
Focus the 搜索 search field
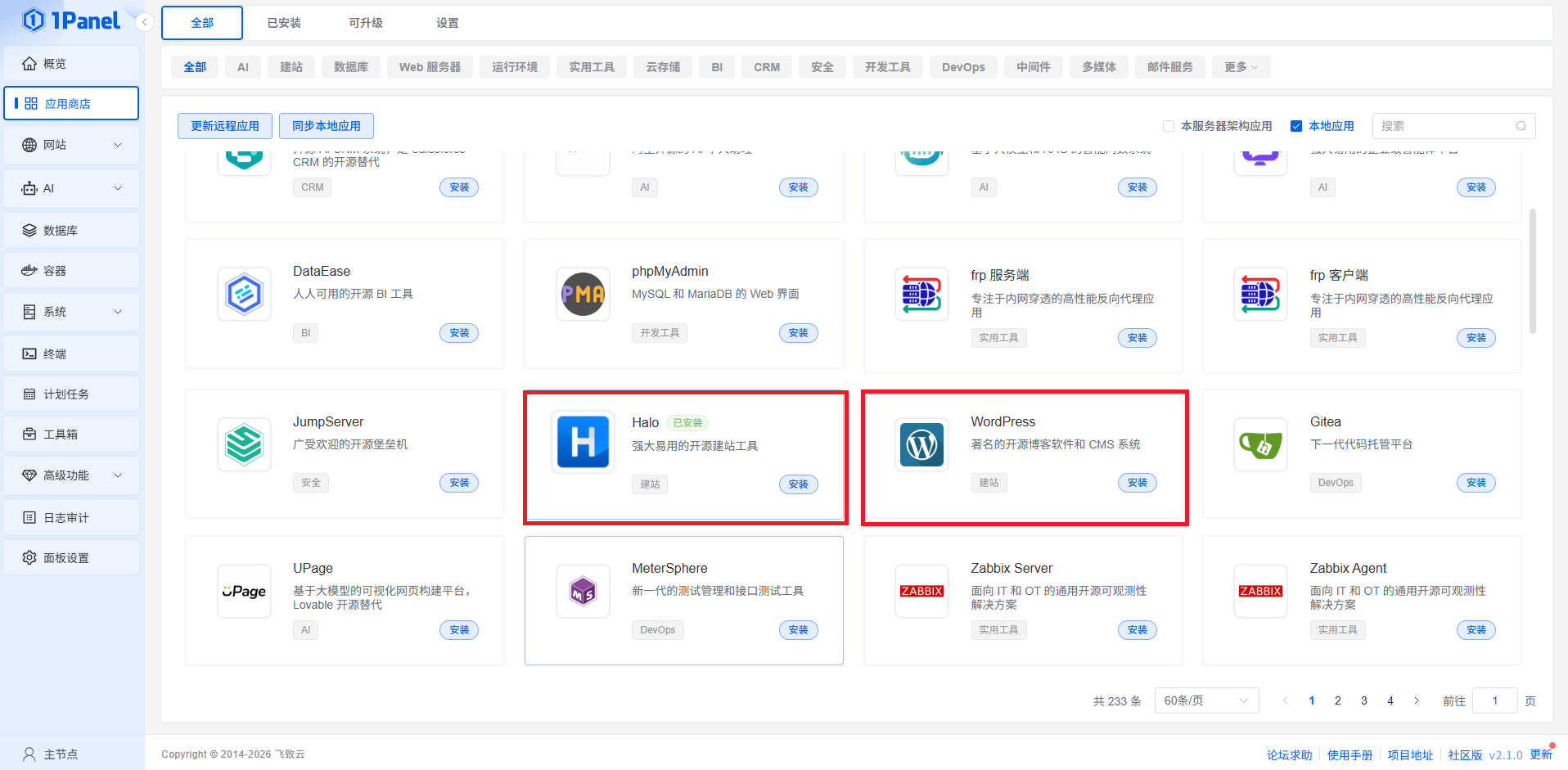pyautogui.click(x=1453, y=126)
